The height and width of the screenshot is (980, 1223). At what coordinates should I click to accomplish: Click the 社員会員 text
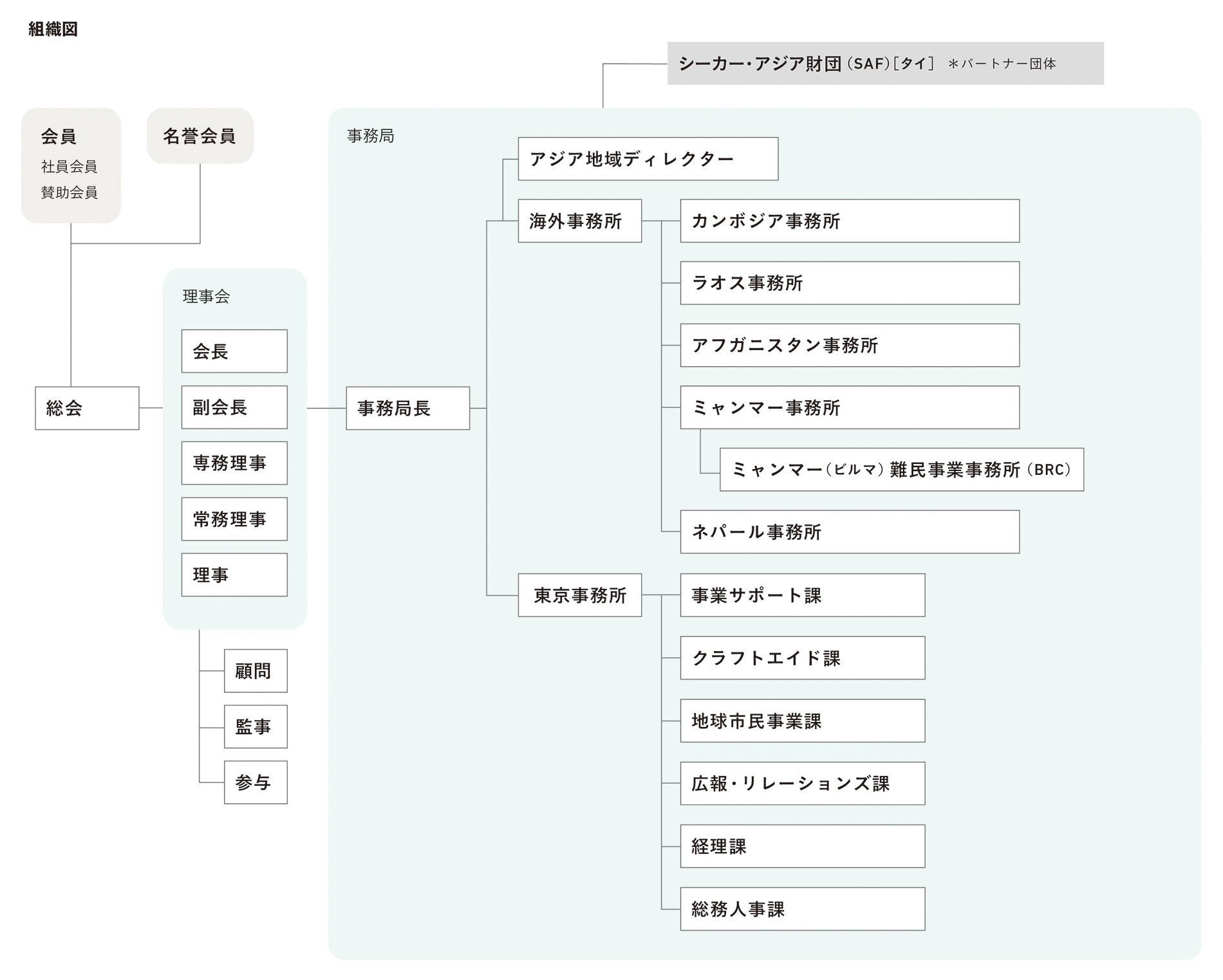click(x=69, y=167)
